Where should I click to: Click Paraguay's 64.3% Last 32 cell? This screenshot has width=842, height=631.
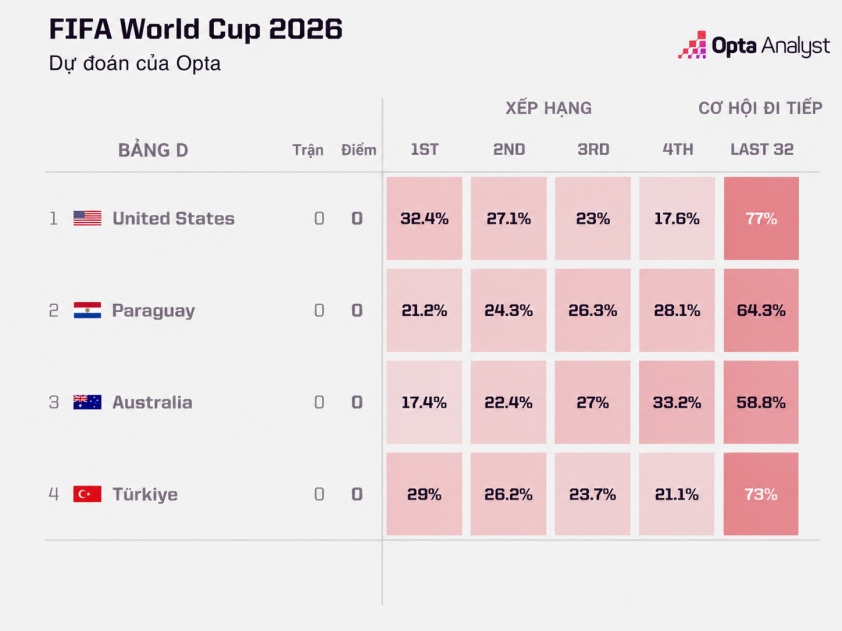click(x=761, y=310)
